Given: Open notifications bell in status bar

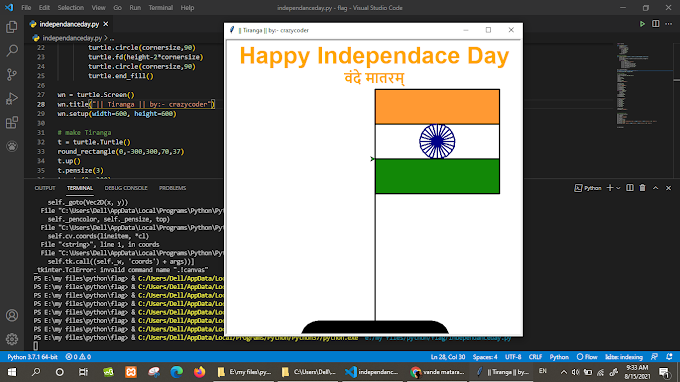Looking at the screenshot, I should point(669,357).
